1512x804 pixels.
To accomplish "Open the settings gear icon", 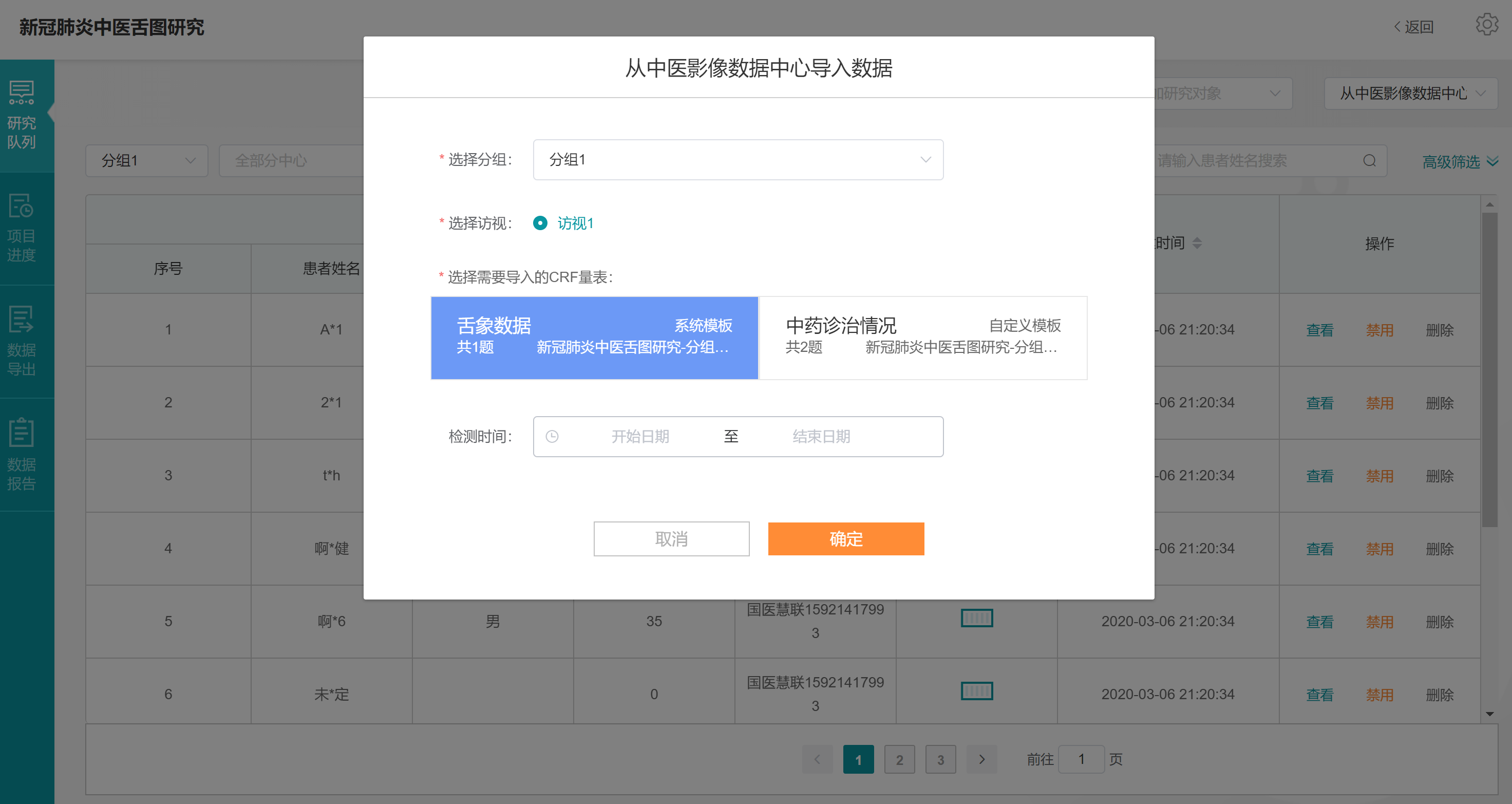I will tap(1486, 25).
